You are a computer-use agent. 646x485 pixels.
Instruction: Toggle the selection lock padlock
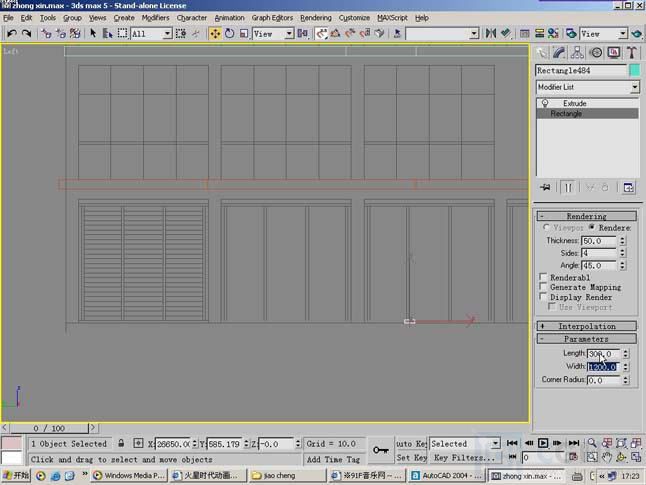tap(121, 443)
